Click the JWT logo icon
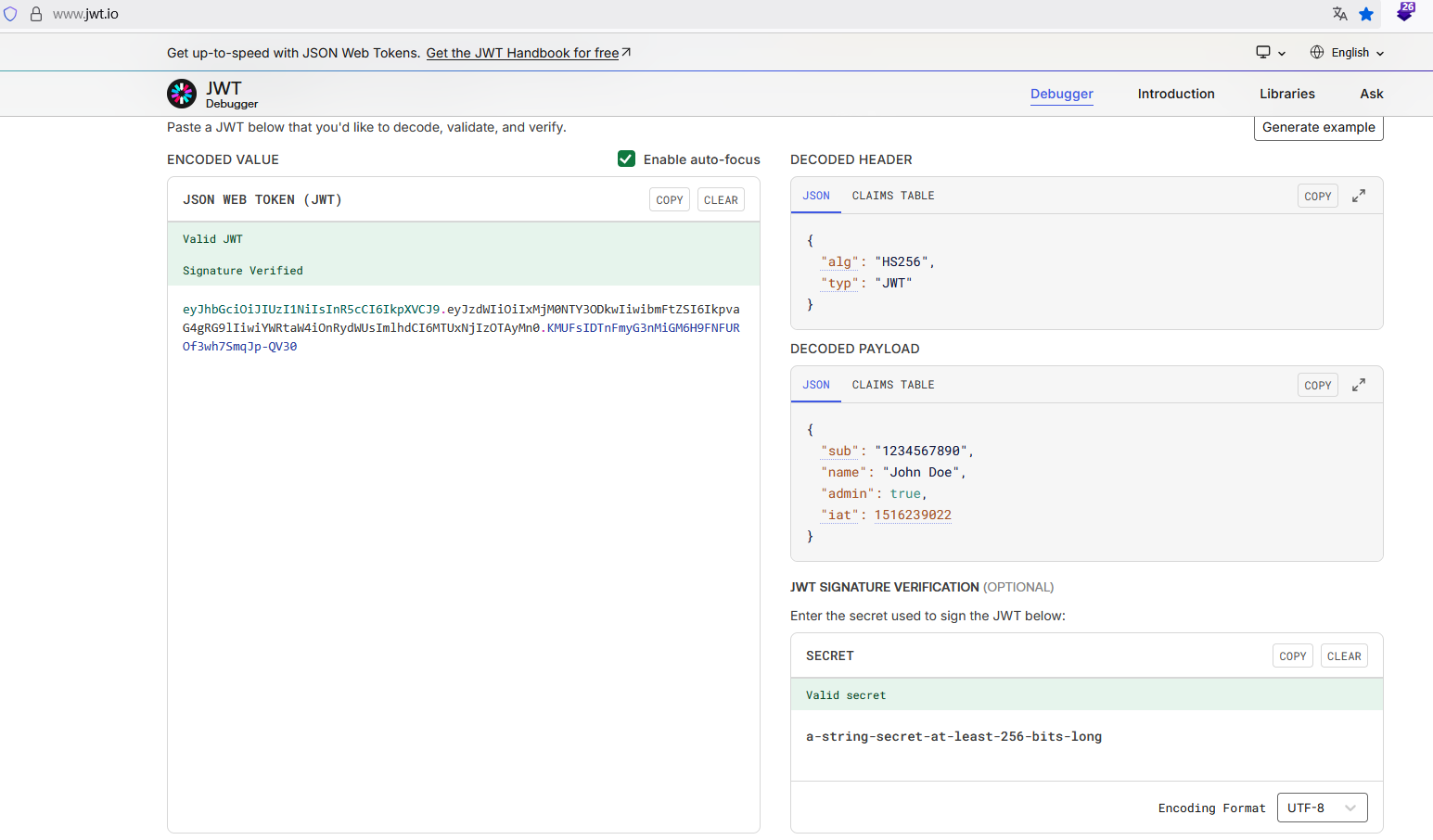The height and width of the screenshot is (840, 1433). tap(182, 94)
